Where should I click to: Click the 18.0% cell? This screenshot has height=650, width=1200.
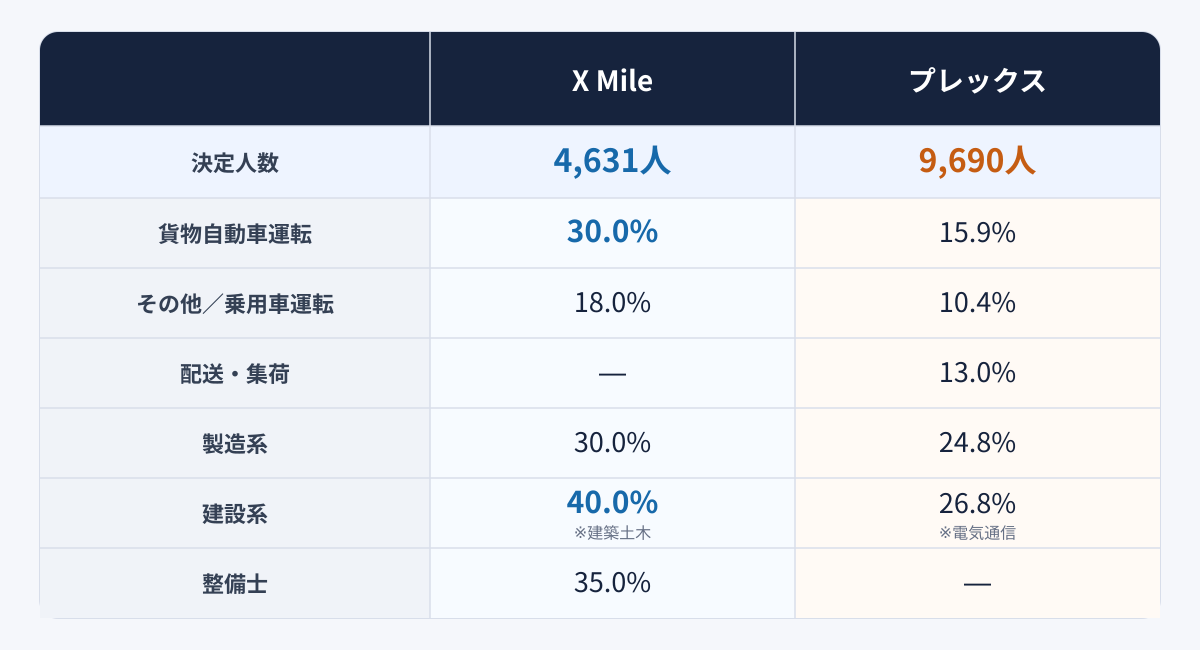[x=612, y=303]
